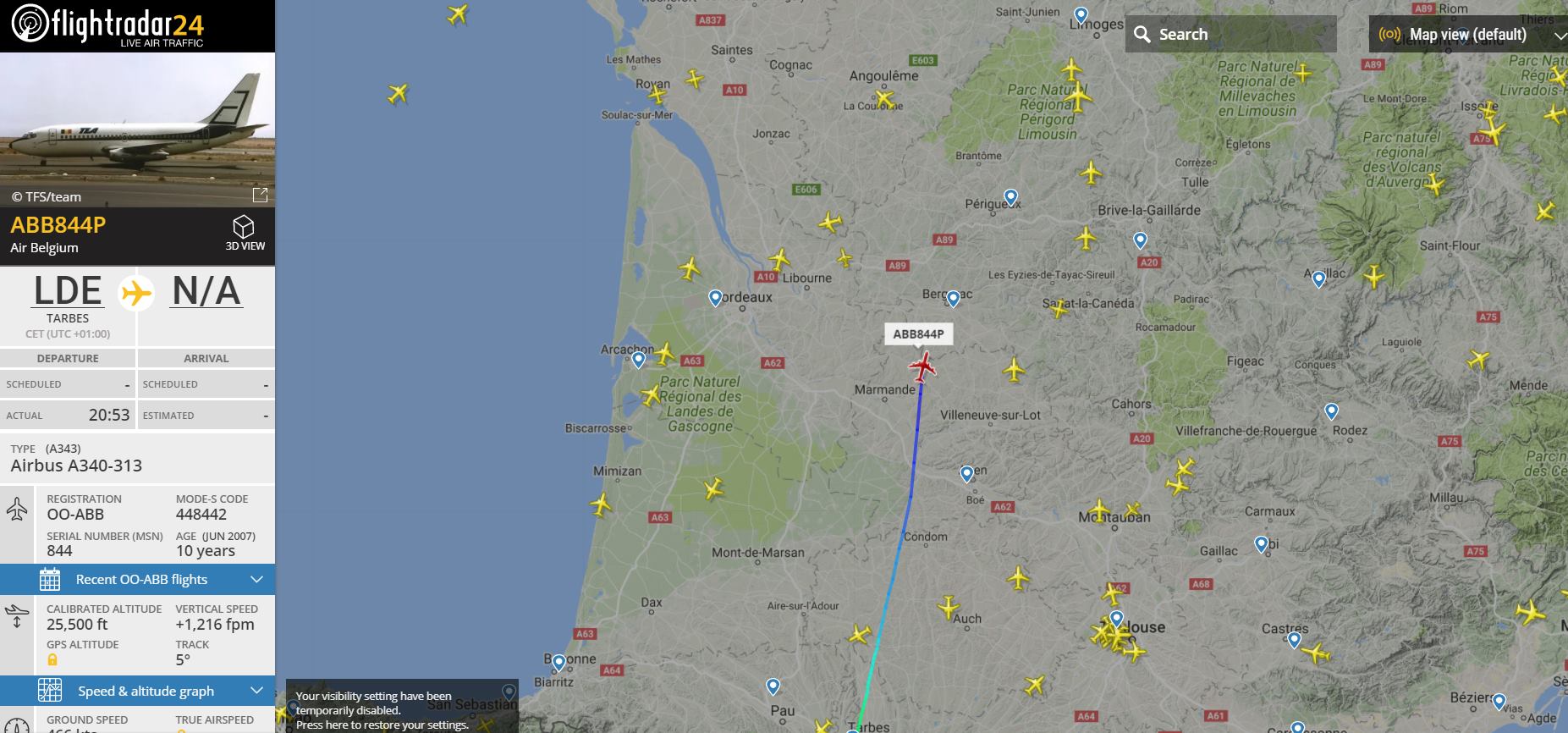Click the ABB844P map callout label
Image resolution: width=1568 pixels, height=733 pixels.
pyautogui.click(x=919, y=334)
